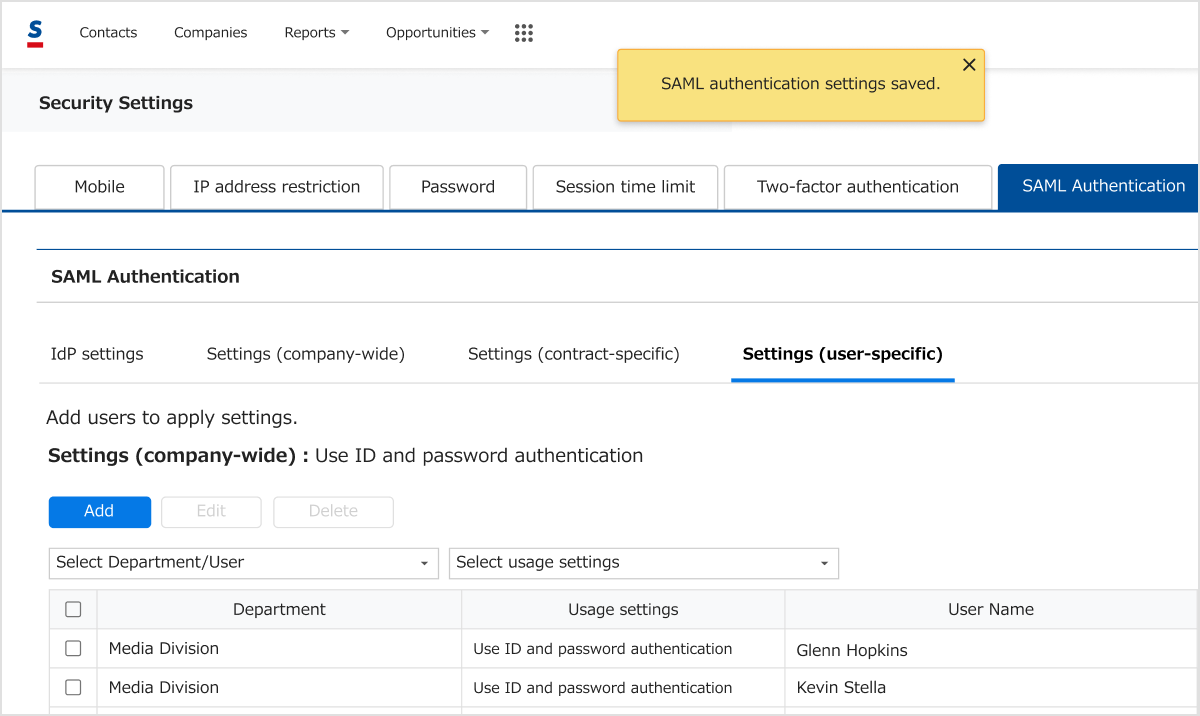Click the red and blue S logo

coord(35,33)
